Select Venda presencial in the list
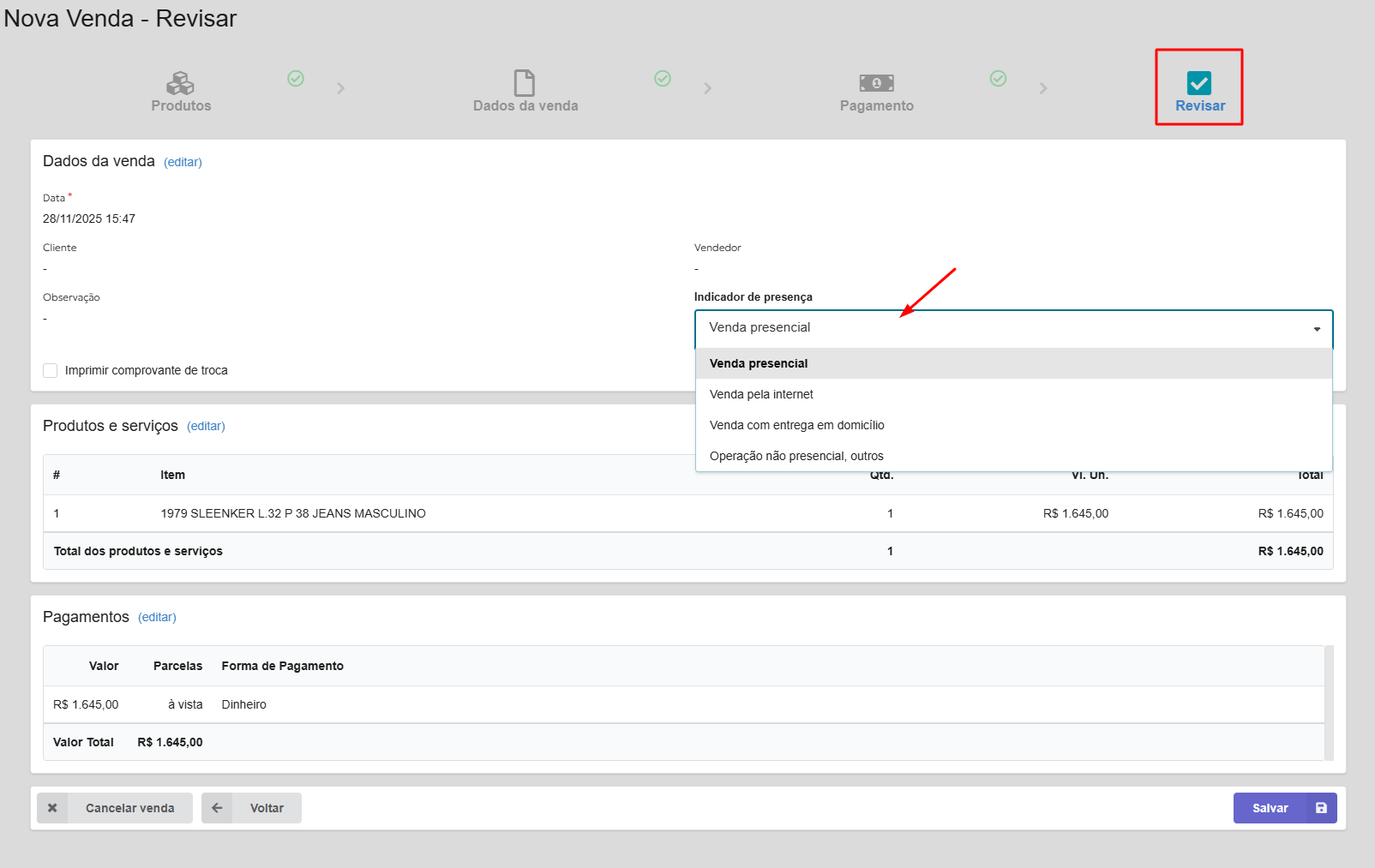The height and width of the screenshot is (868, 1375). [759, 363]
